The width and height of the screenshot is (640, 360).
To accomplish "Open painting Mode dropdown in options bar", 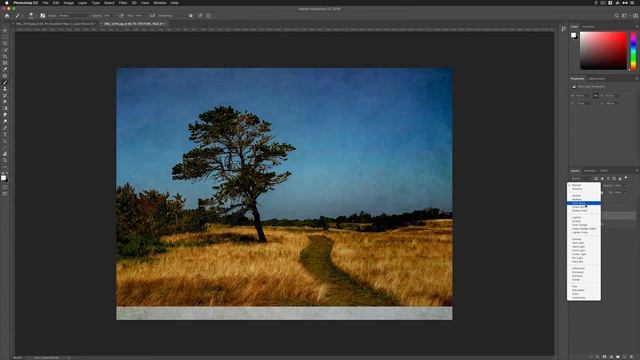I will [x=73, y=16].
